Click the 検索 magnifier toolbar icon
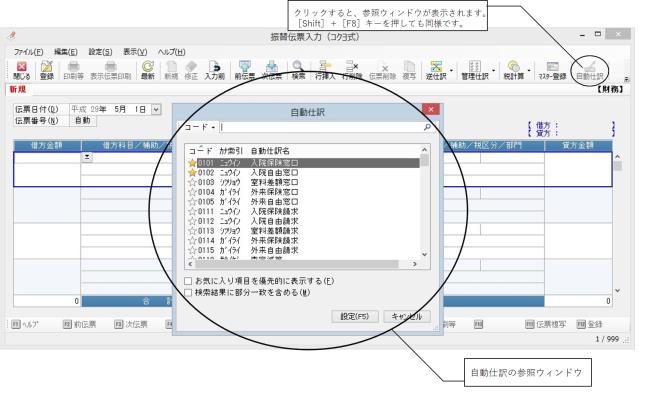This screenshot has height=393, width=660. coord(298,70)
